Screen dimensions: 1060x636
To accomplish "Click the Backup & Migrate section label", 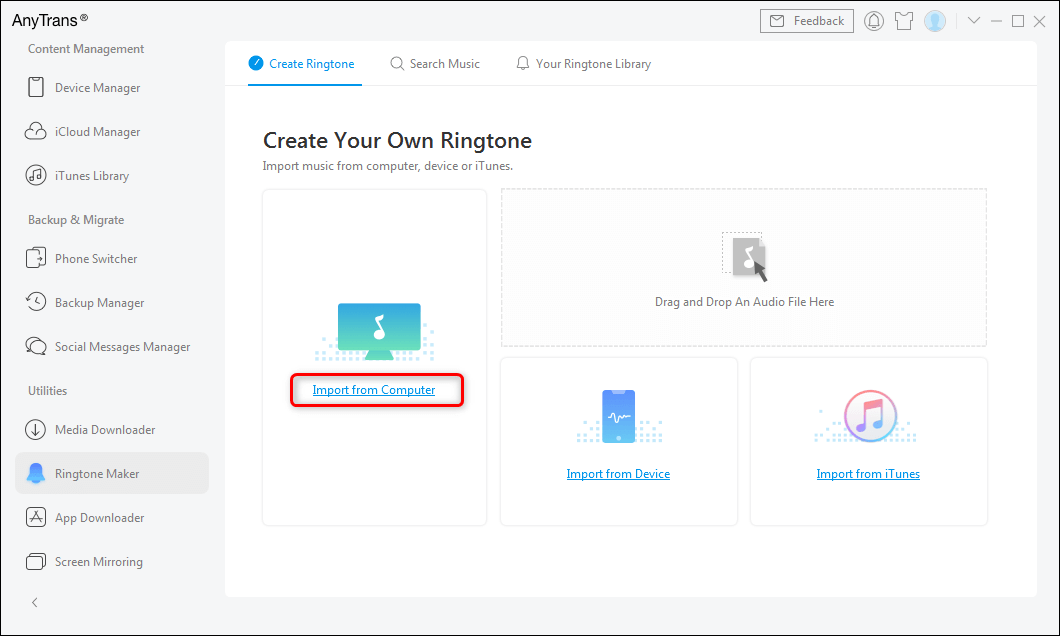I will click(x=76, y=220).
